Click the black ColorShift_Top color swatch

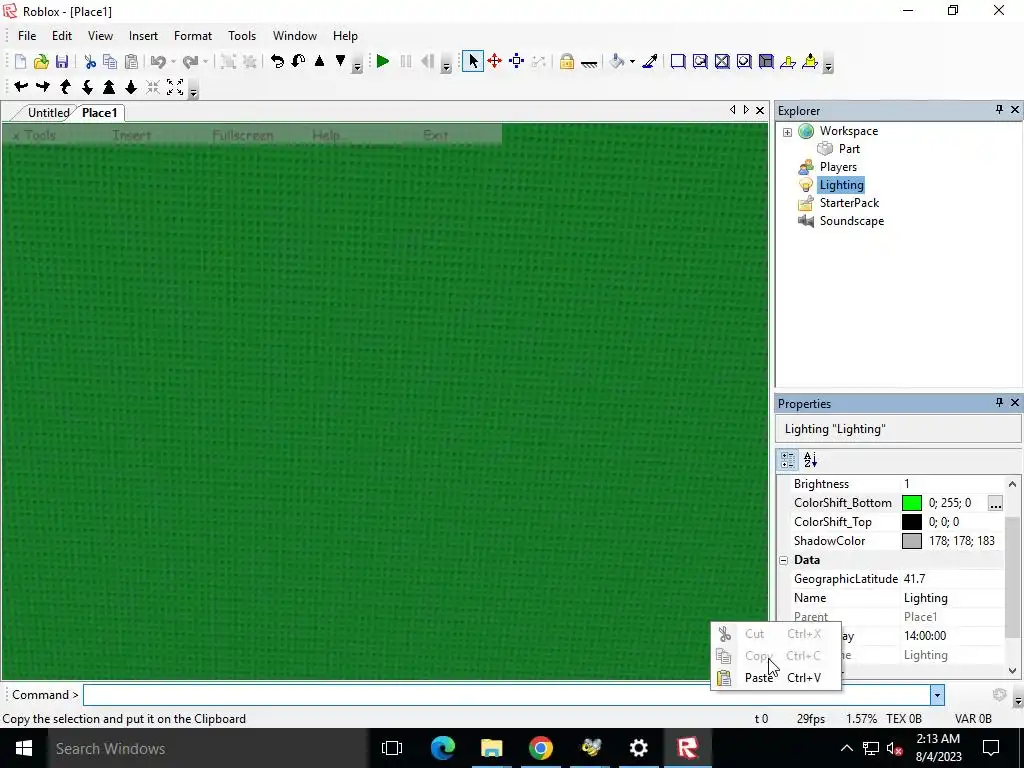pos(912,522)
